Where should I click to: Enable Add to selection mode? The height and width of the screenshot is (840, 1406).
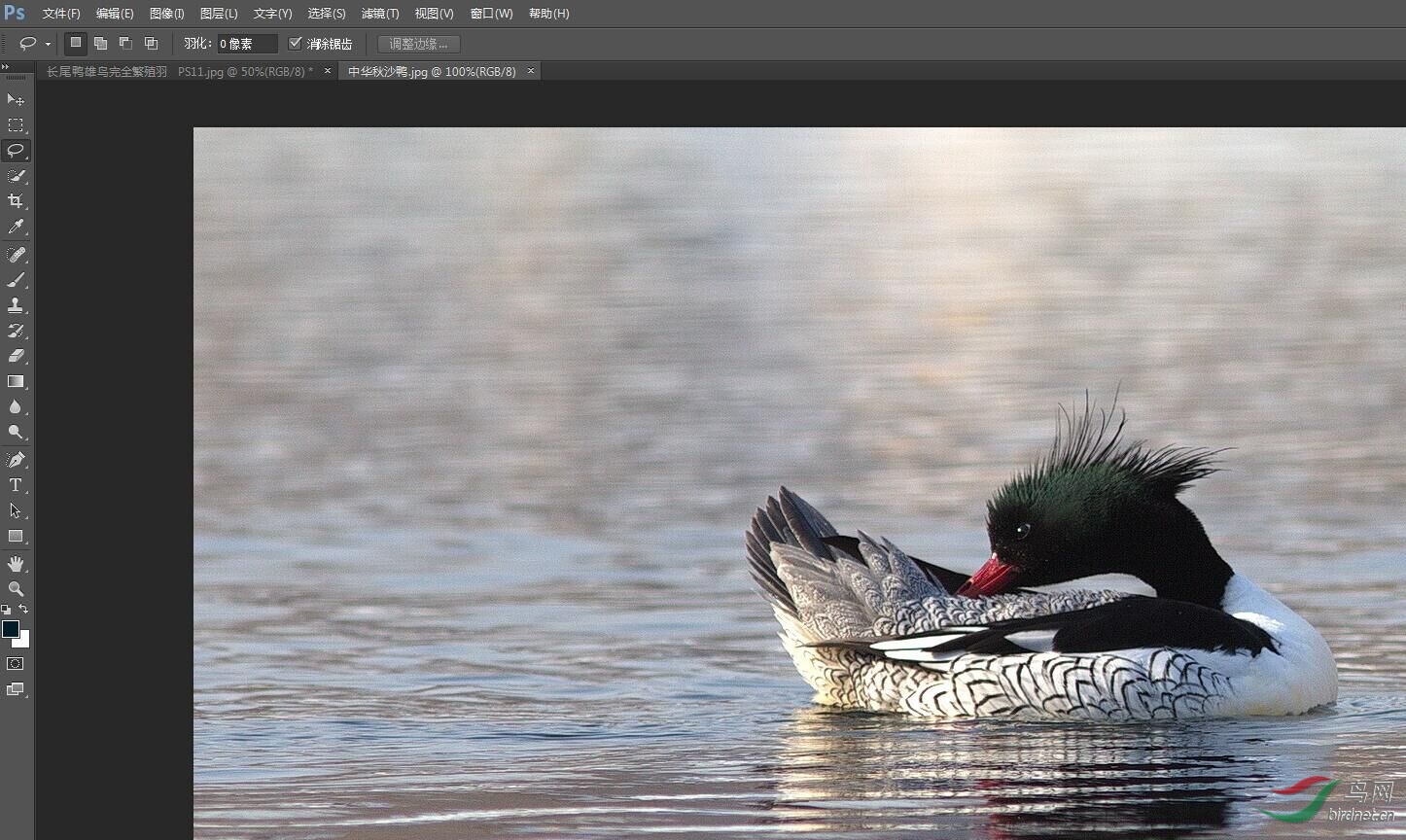coord(100,44)
